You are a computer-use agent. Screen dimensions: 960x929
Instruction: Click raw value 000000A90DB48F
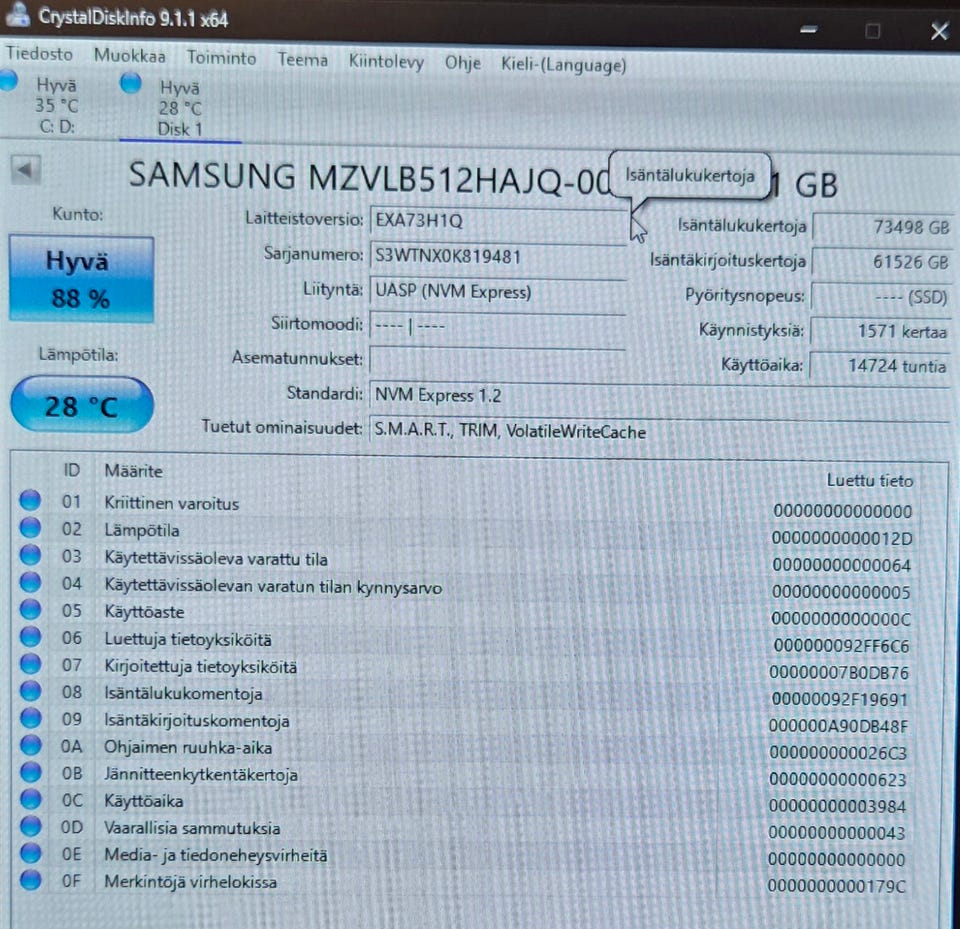pyautogui.click(x=838, y=726)
